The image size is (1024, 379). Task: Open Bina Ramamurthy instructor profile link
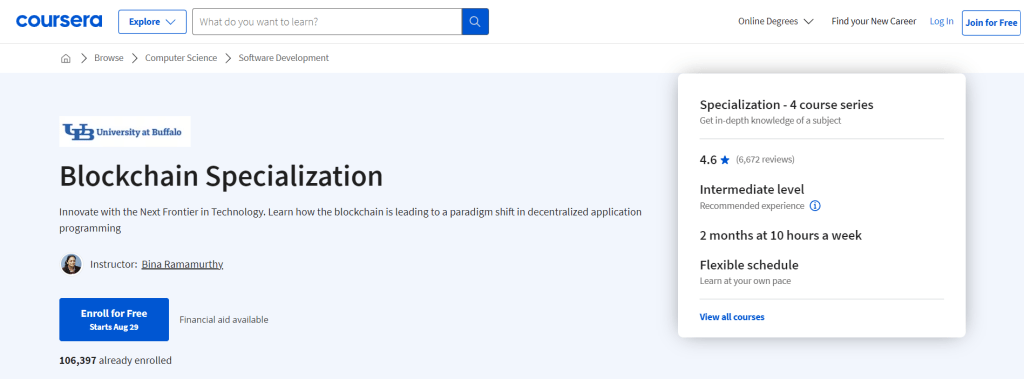(x=182, y=265)
